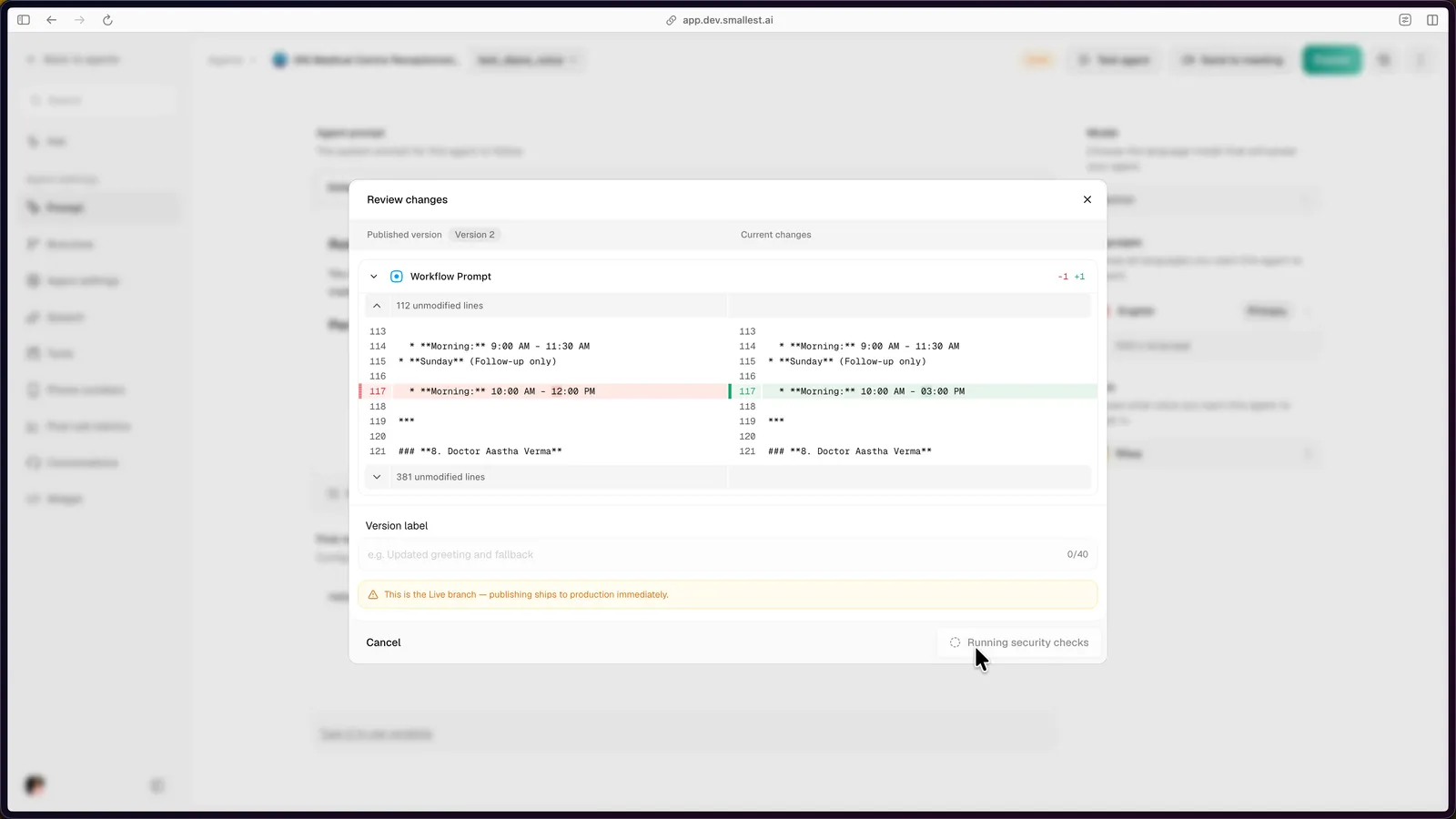Select Doctor Aastha Verma line in current changes
The image size is (1456, 819).
point(850,451)
